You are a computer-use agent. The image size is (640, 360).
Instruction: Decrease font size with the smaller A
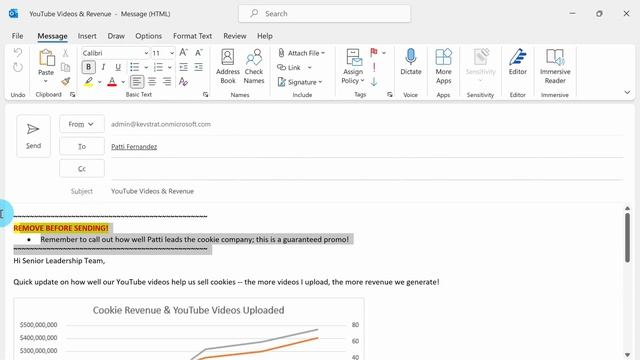(x=198, y=53)
